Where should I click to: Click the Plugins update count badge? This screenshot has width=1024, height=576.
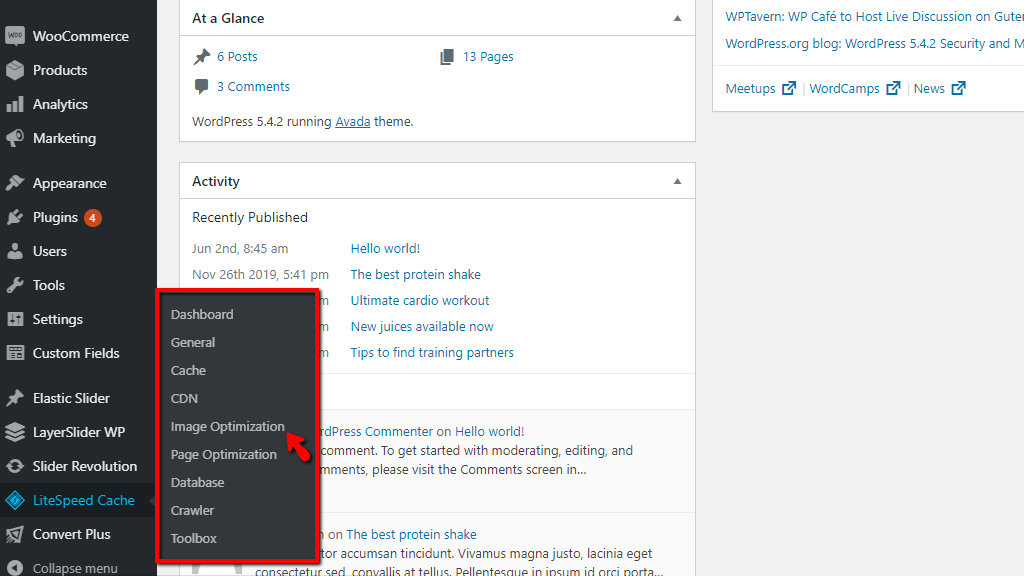(x=93, y=217)
